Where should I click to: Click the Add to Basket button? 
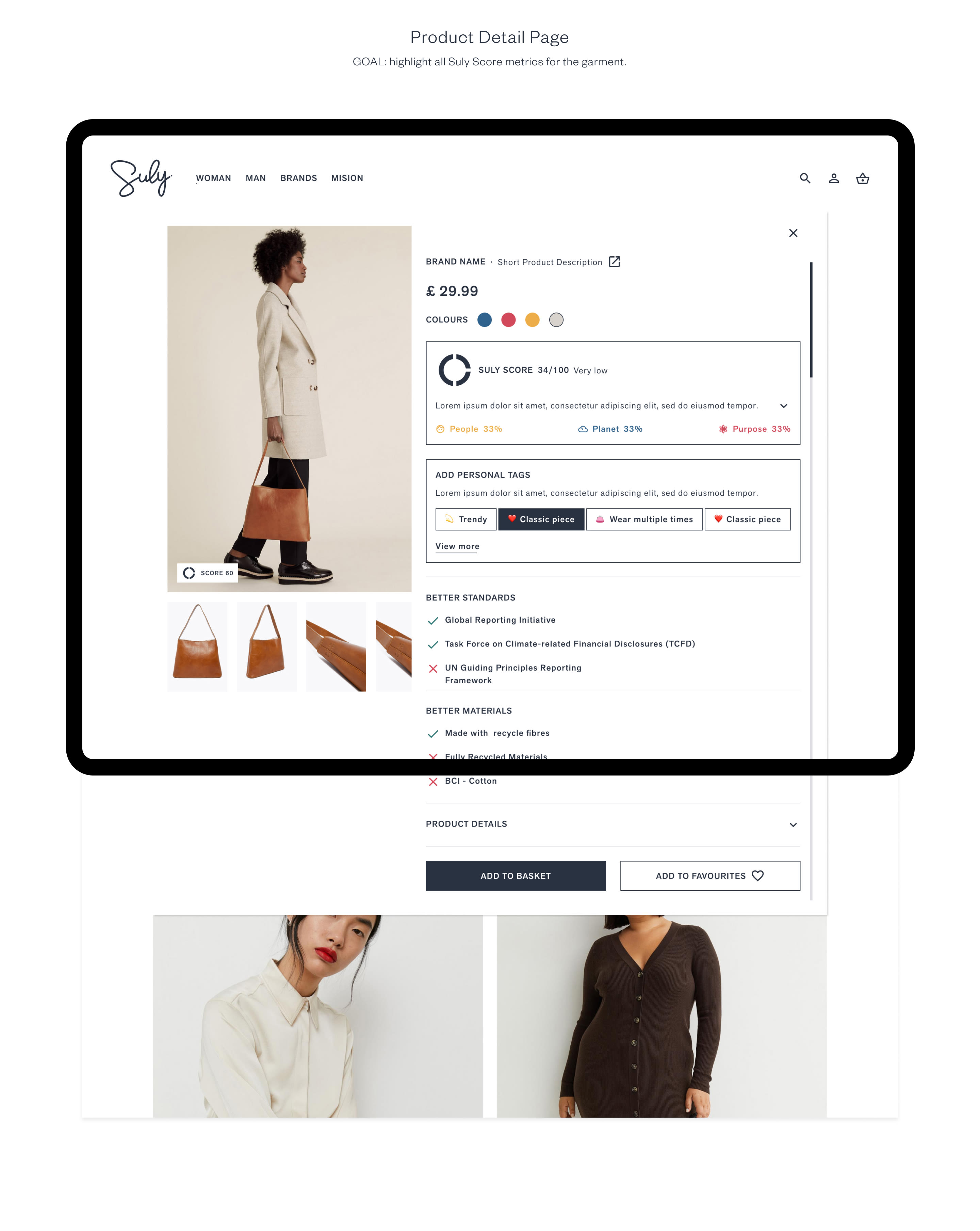coord(516,875)
